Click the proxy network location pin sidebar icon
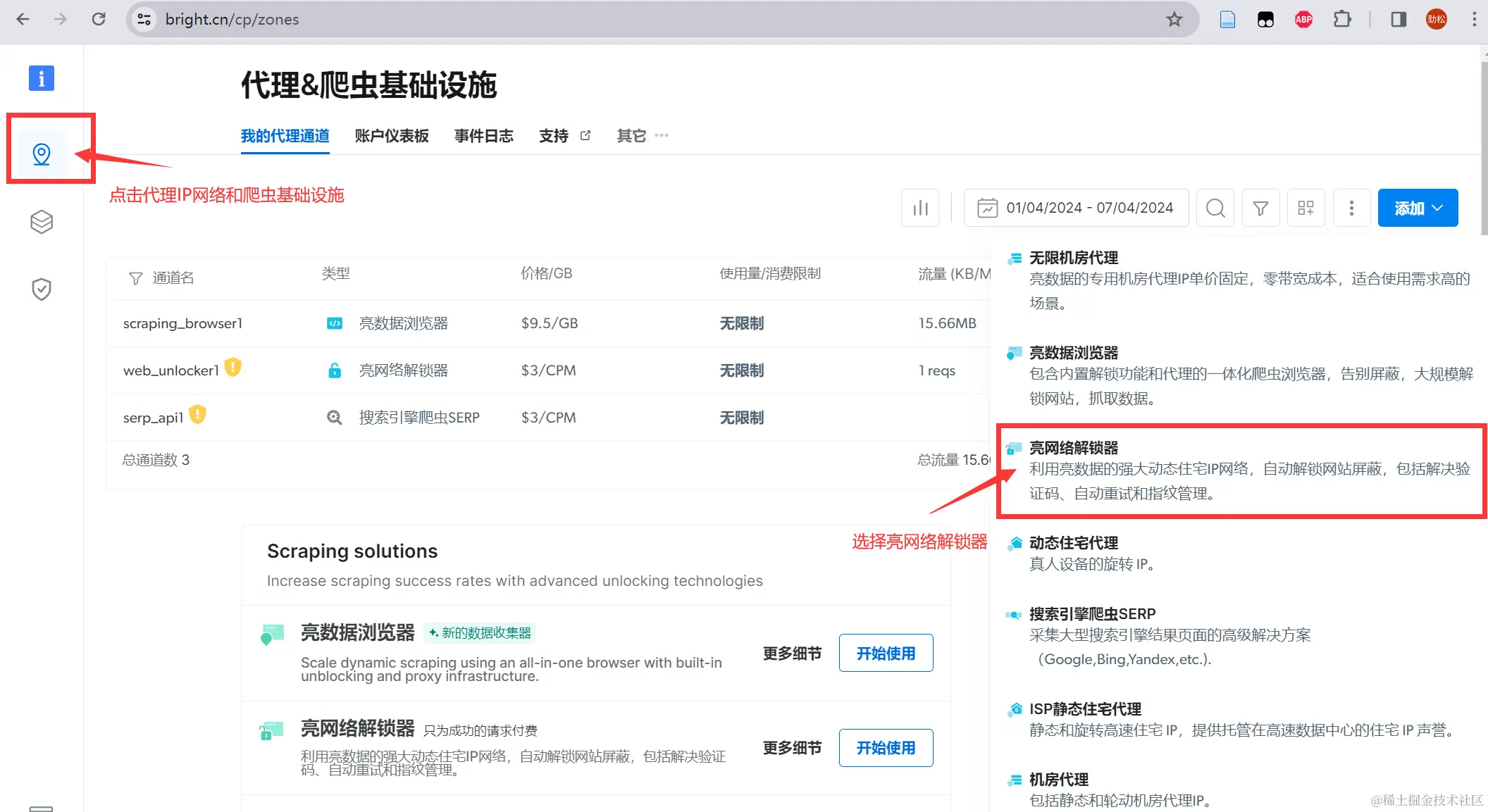The image size is (1488, 812). click(42, 154)
